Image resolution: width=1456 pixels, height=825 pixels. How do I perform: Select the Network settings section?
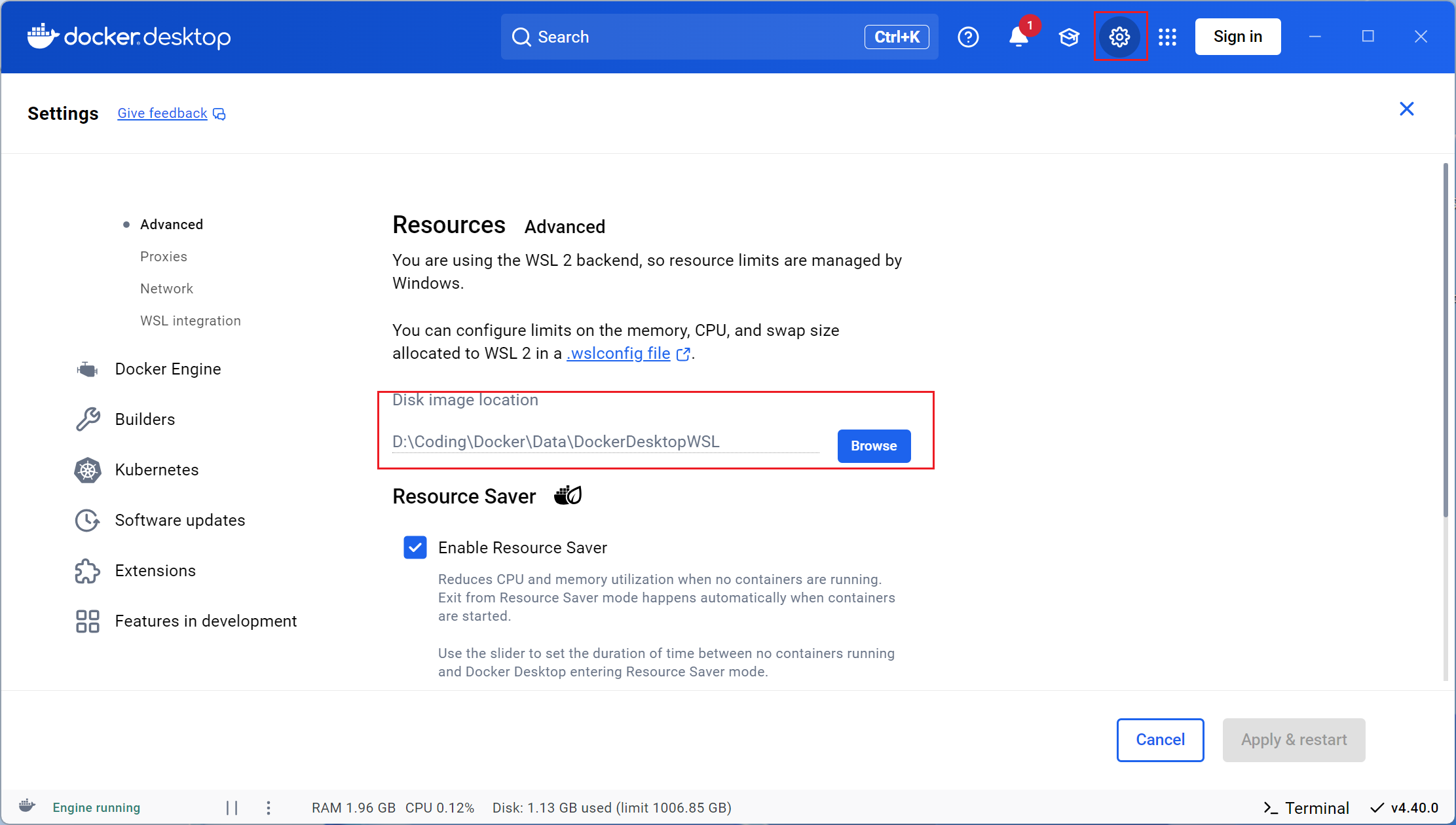coord(166,288)
